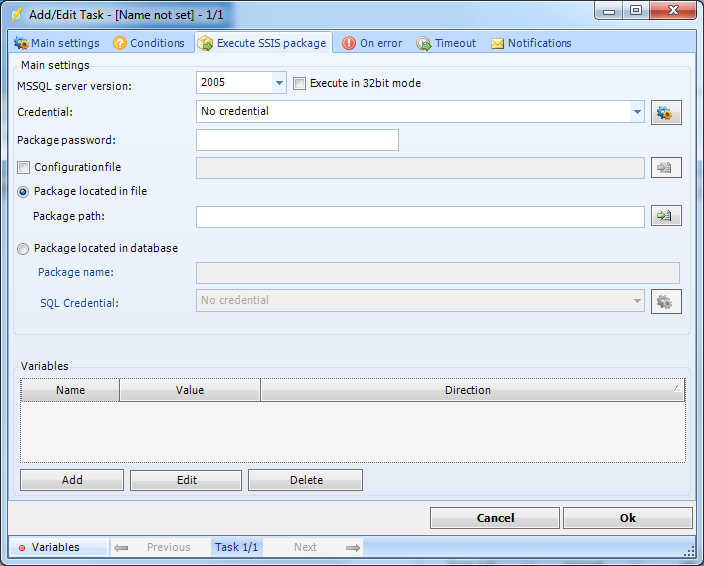The image size is (704, 566).
Task: Open the Notifications tab
Action: tap(531, 43)
